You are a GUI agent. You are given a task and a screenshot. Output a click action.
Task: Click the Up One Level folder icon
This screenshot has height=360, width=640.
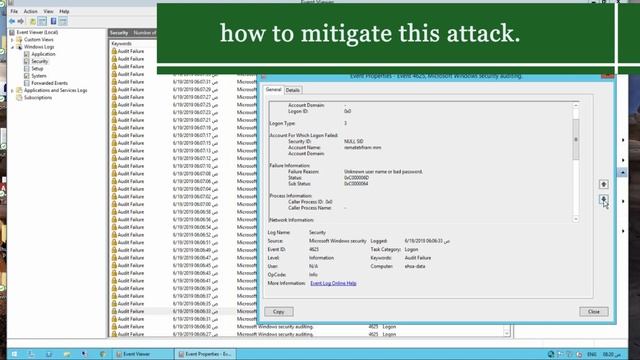point(33,21)
